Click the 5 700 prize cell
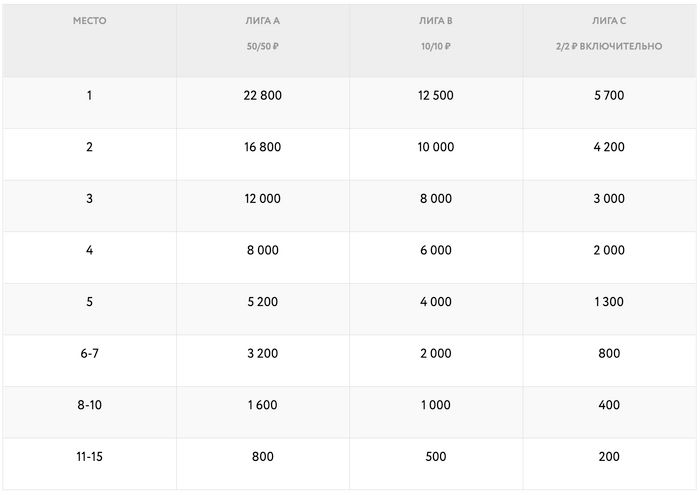 tap(609, 96)
